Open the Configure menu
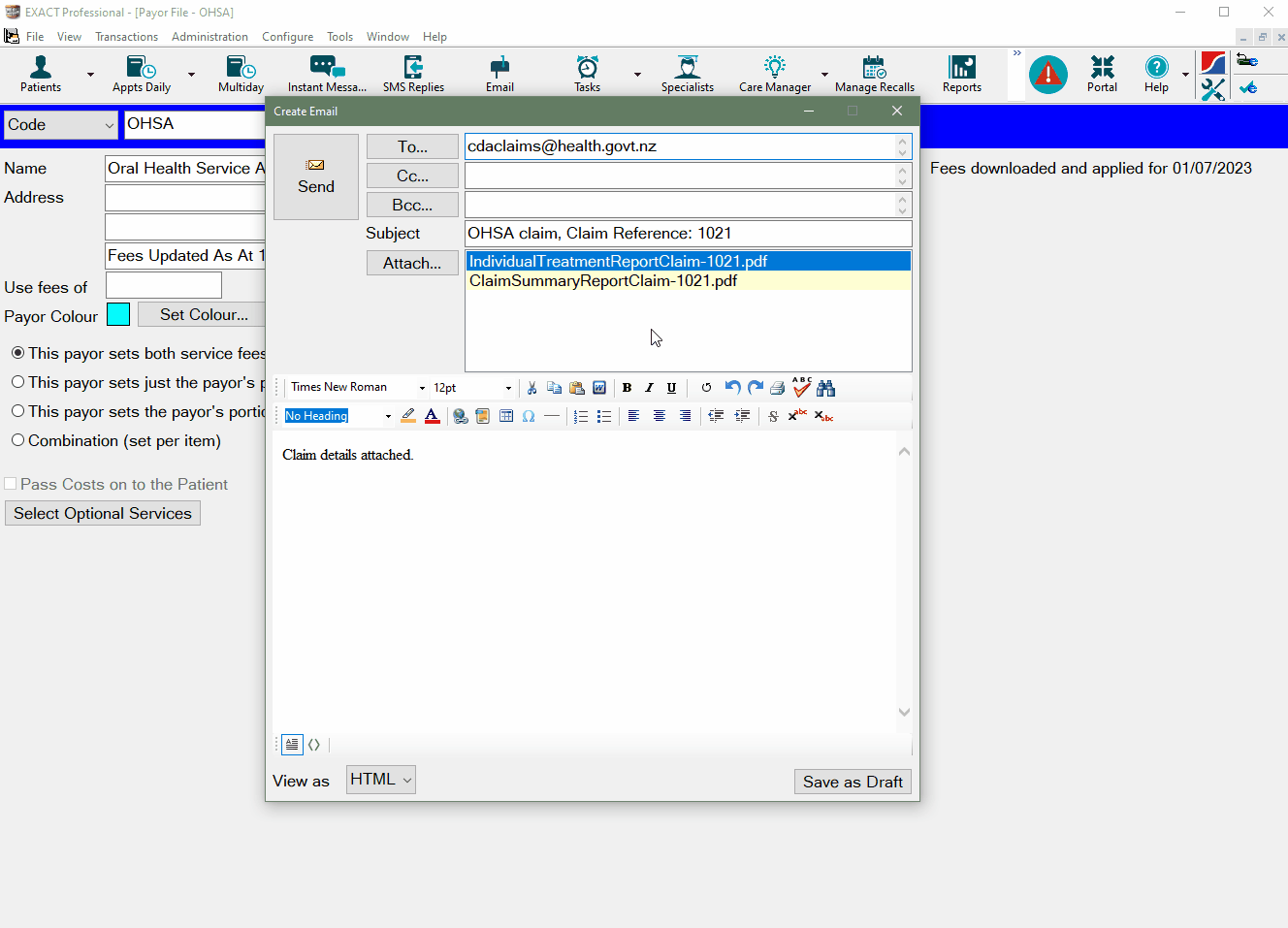Viewport: 1288px width, 928px height. (x=287, y=37)
